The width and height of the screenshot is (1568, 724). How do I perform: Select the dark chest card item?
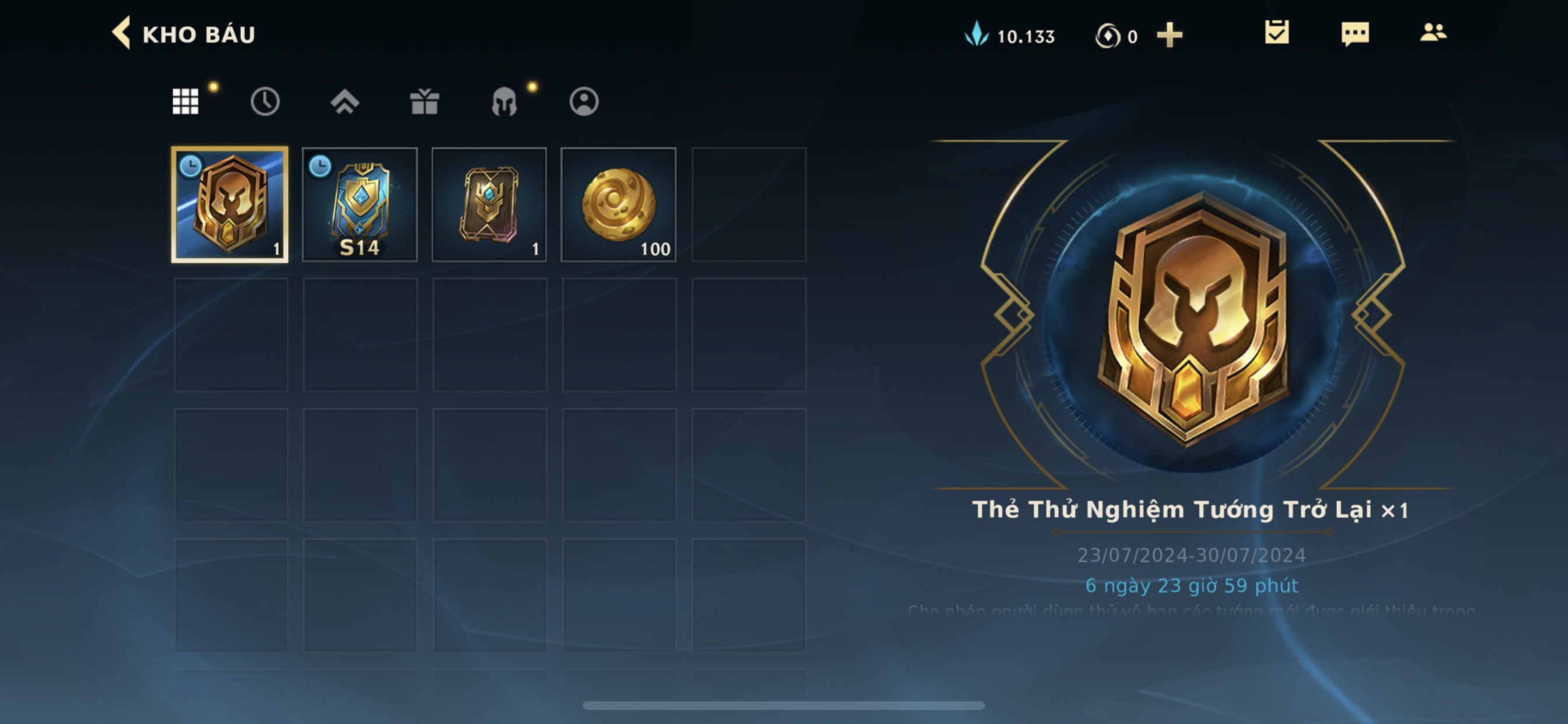[x=489, y=205]
